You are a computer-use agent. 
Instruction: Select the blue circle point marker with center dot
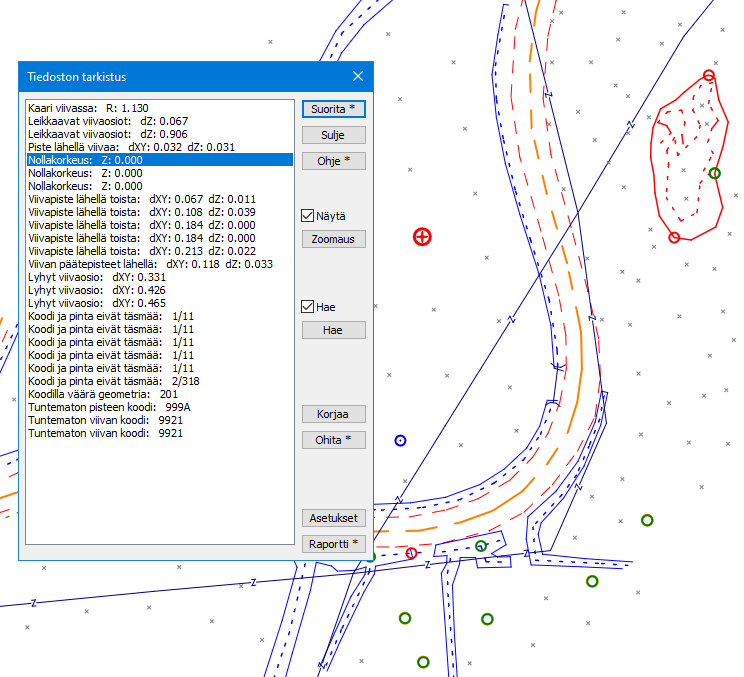(x=401, y=440)
